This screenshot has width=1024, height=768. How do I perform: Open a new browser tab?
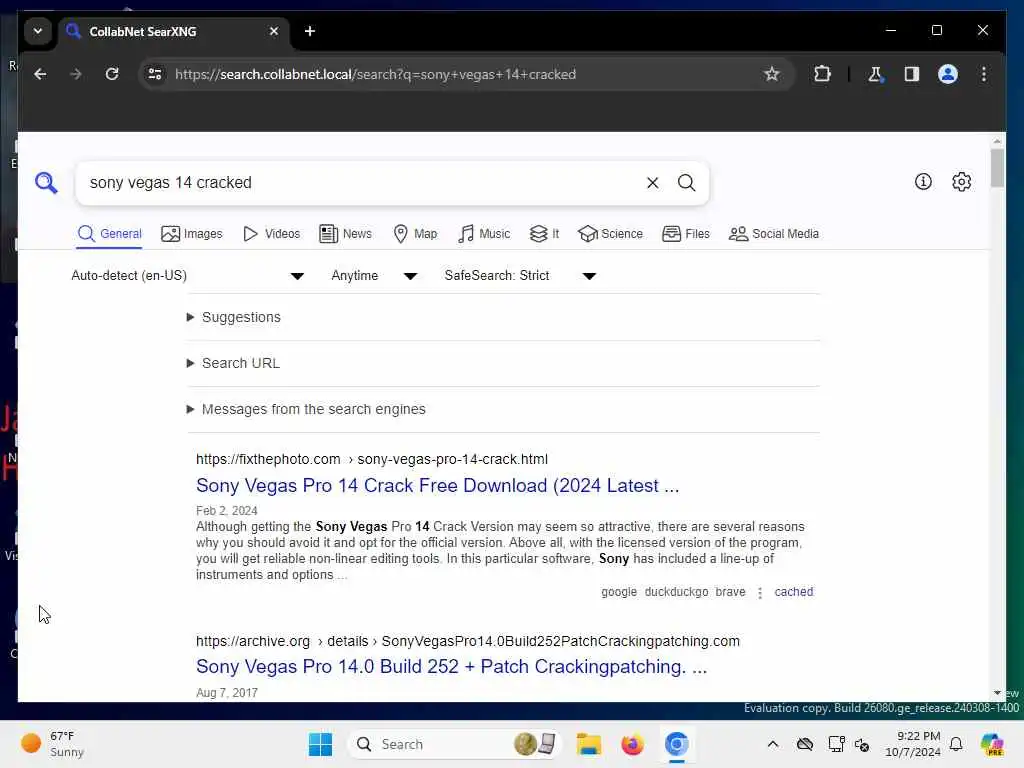[310, 31]
